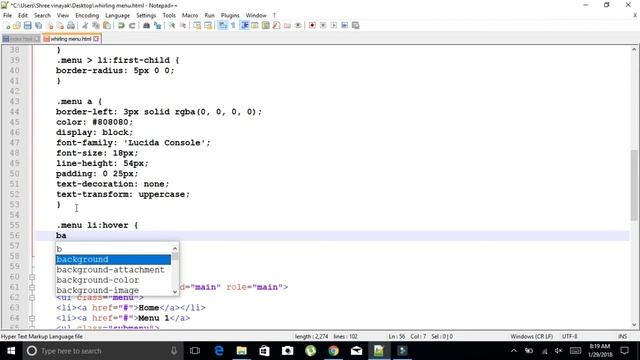The height and width of the screenshot is (360, 640).
Task: Toggle synchronized horizontal scrolling
Action: tap(208, 25)
